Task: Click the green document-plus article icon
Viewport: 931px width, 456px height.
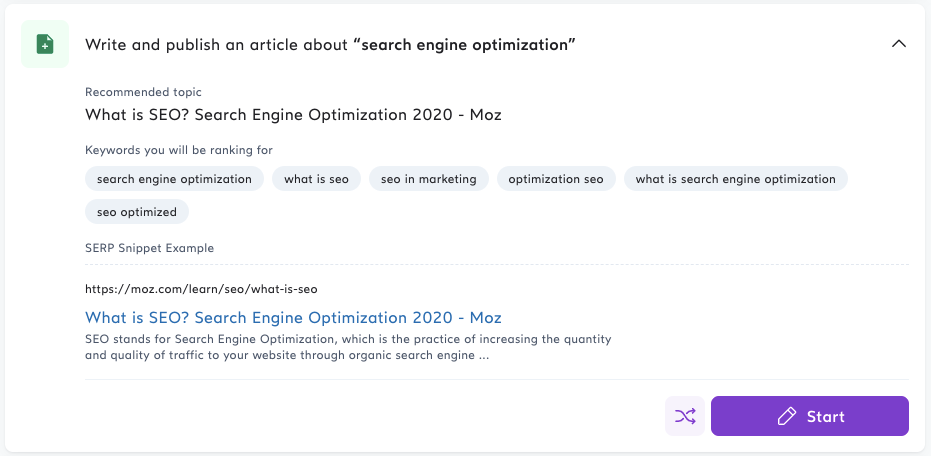Action: (45, 44)
